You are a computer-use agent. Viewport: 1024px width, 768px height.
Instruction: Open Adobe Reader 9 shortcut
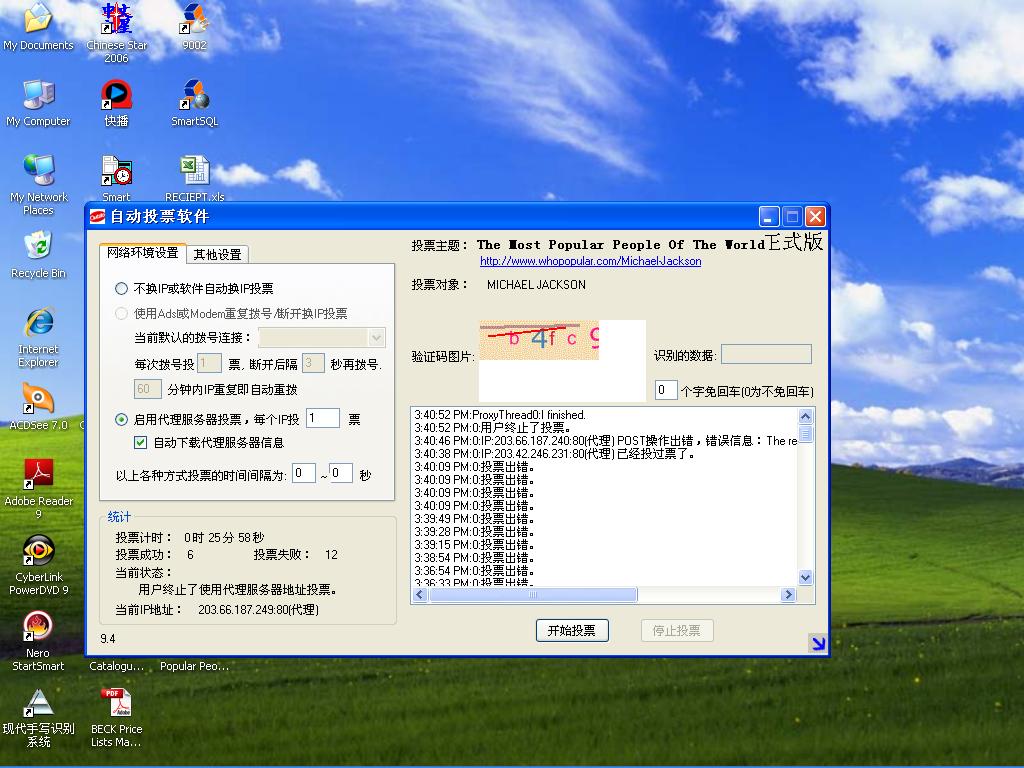pos(38,475)
